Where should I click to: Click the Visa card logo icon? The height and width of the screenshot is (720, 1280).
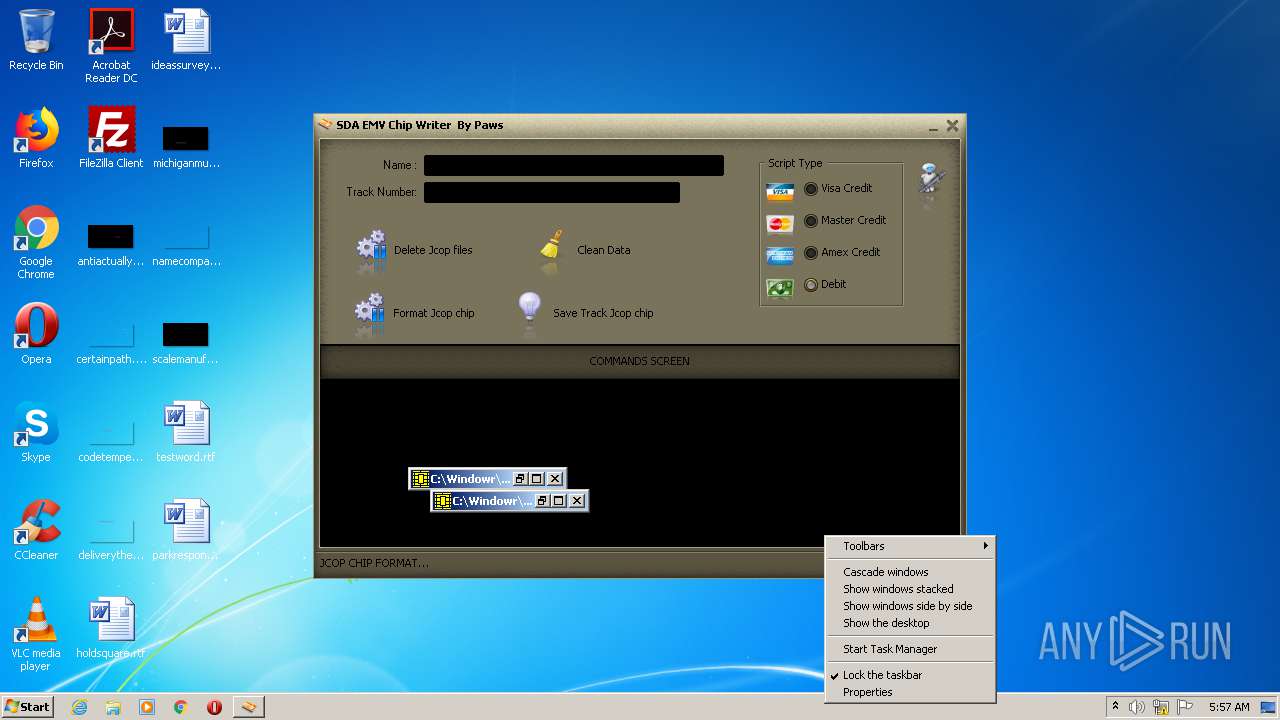pyautogui.click(x=780, y=191)
